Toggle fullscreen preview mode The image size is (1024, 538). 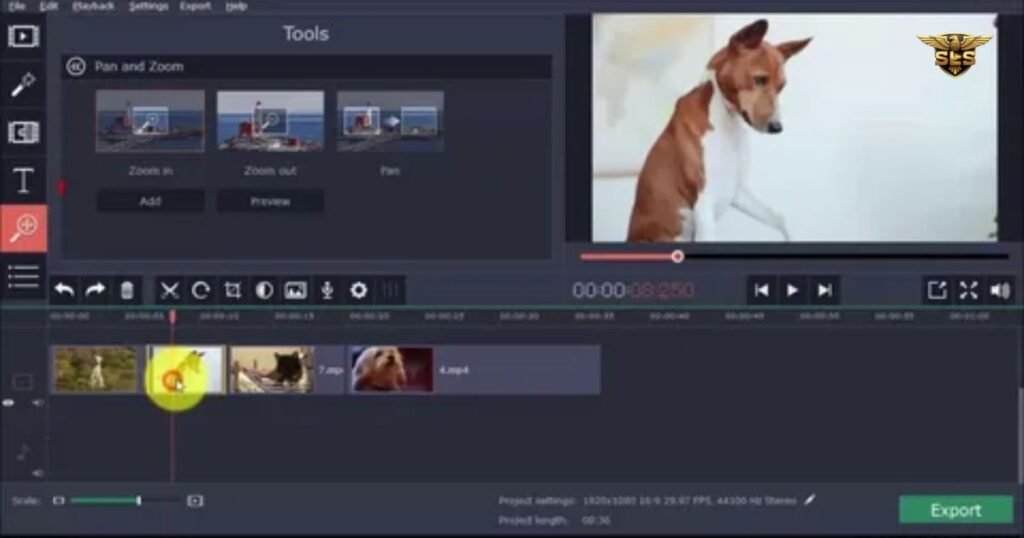click(x=968, y=290)
